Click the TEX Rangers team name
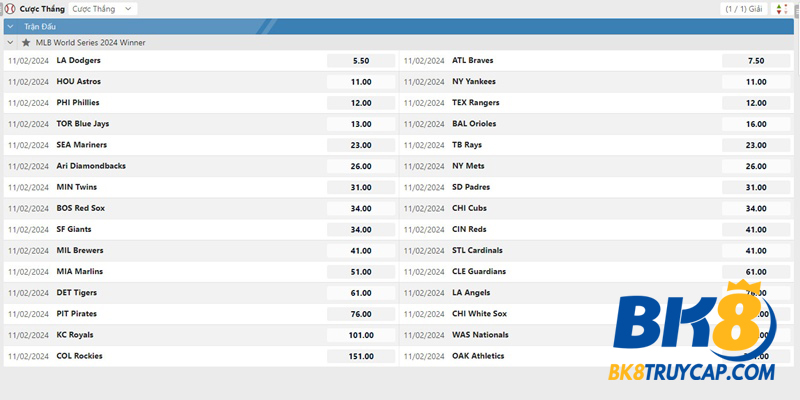Screen dimensions: 800x400 click(x=476, y=103)
